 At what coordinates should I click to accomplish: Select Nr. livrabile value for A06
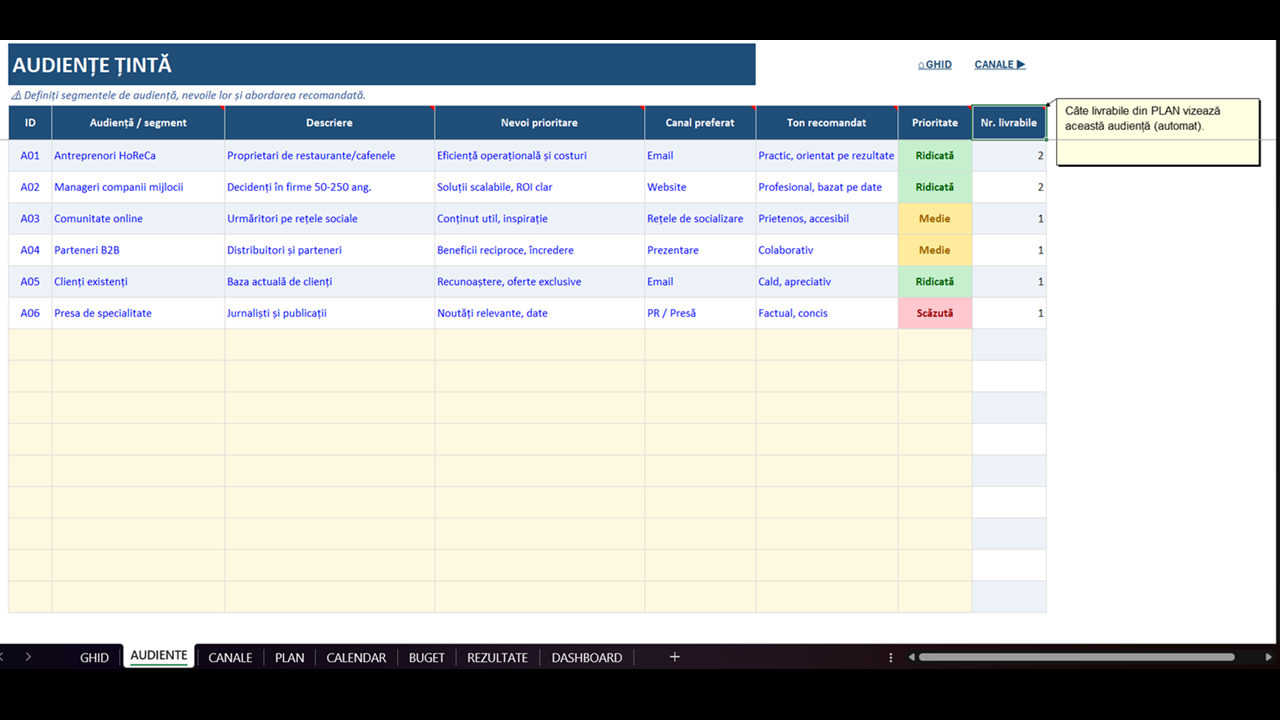[x=1009, y=313]
